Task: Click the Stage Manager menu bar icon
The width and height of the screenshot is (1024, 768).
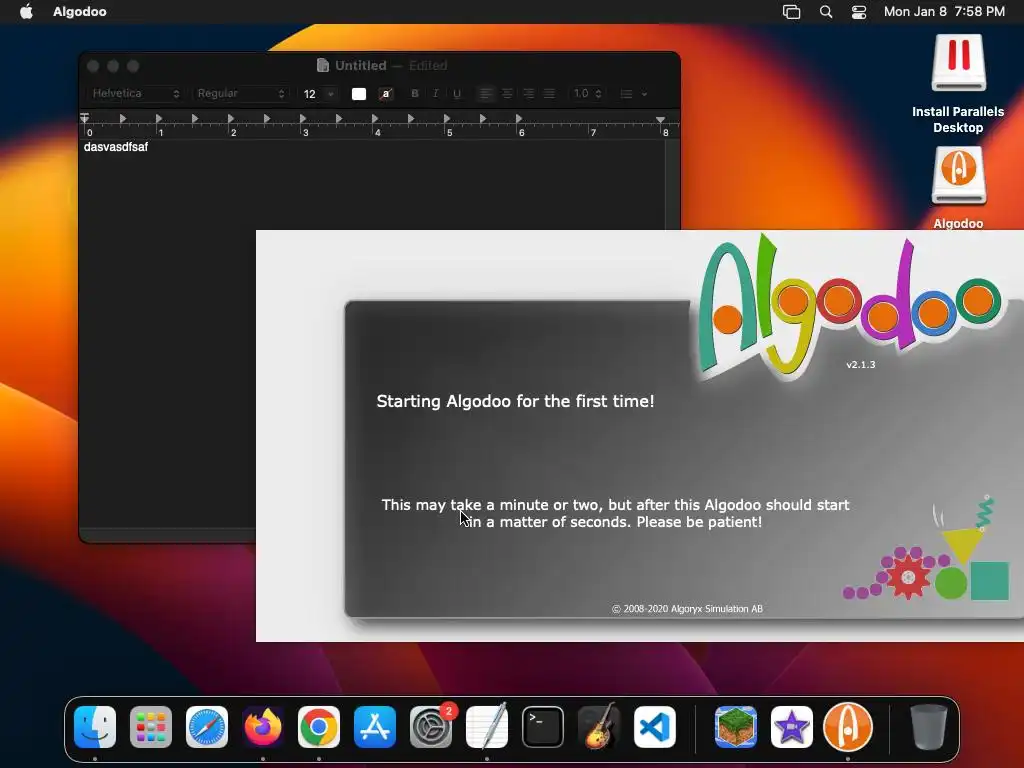Action: 792,11
